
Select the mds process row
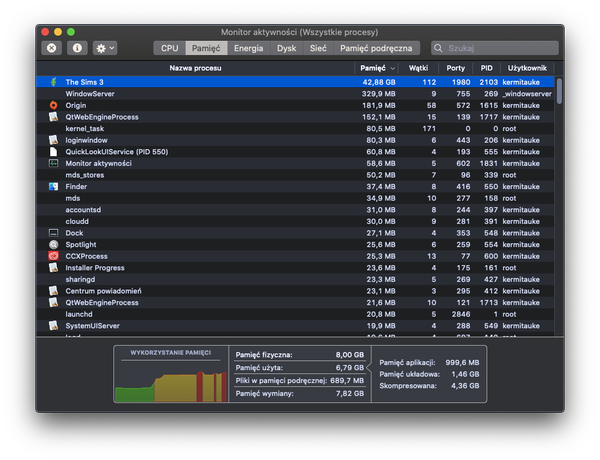[295, 198]
